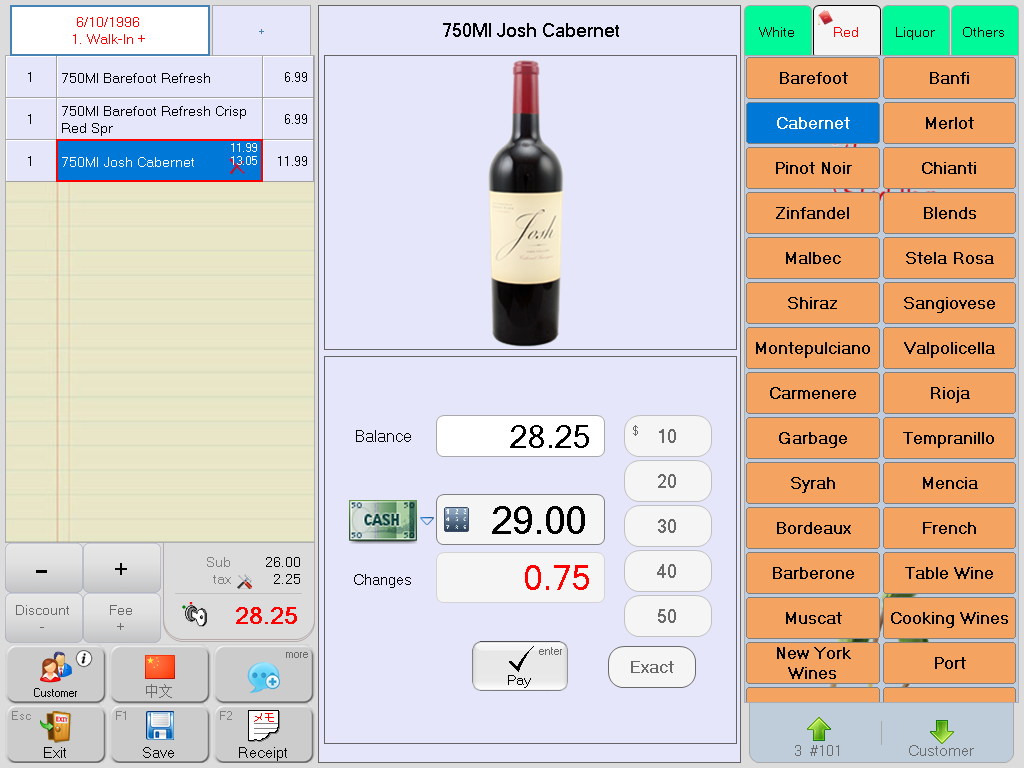Click the Discount button
Image resolution: width=1024 pixels, height=768 pixels.
pyautogui.click(x=43, y=617)
